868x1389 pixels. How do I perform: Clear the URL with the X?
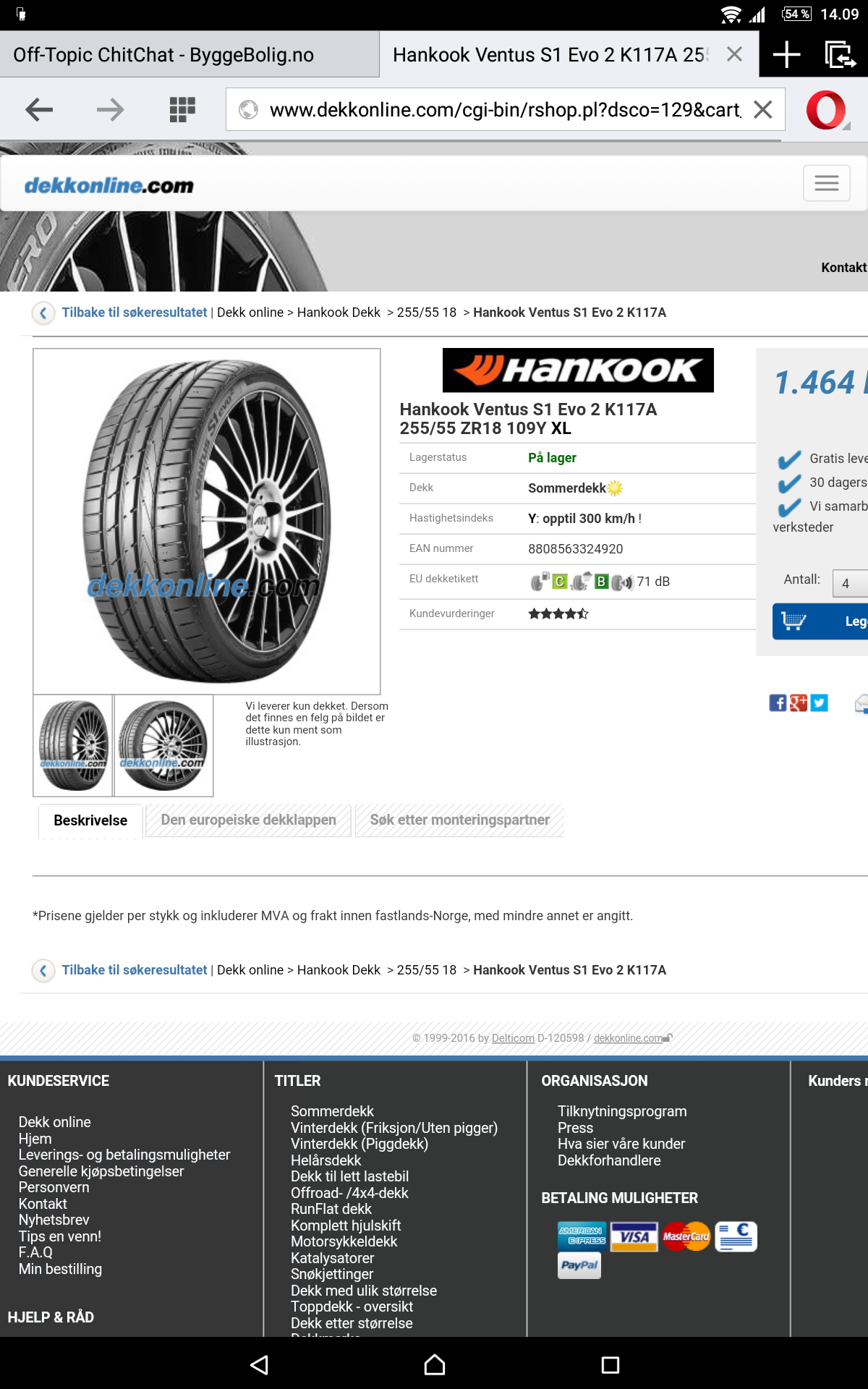tap(762, 110)
